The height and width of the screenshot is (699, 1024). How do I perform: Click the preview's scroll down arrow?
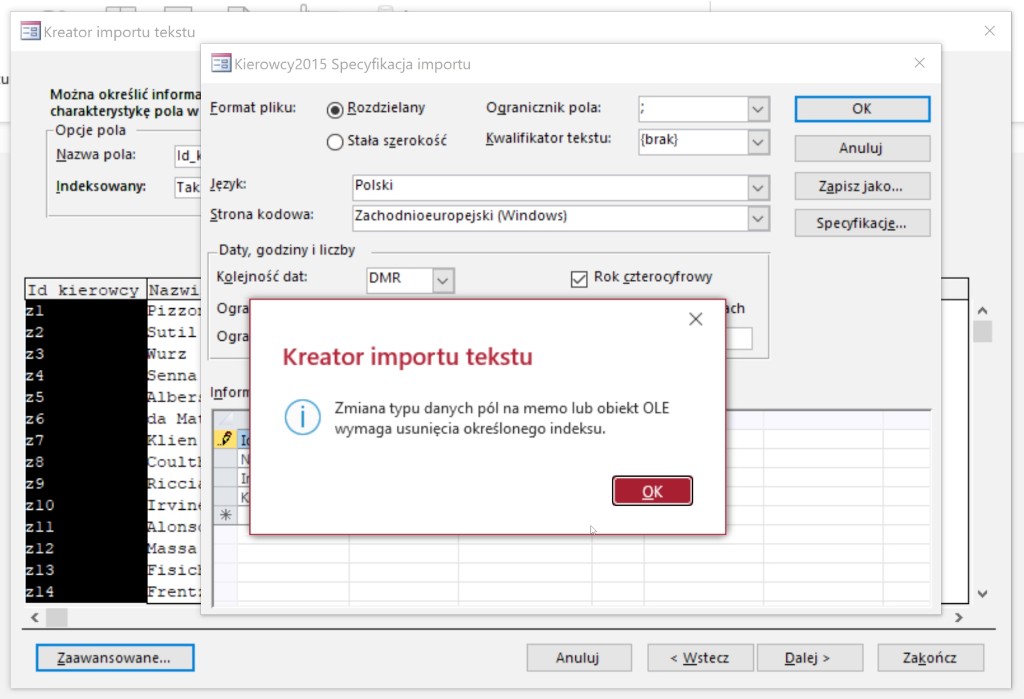[x=982, y=594]
